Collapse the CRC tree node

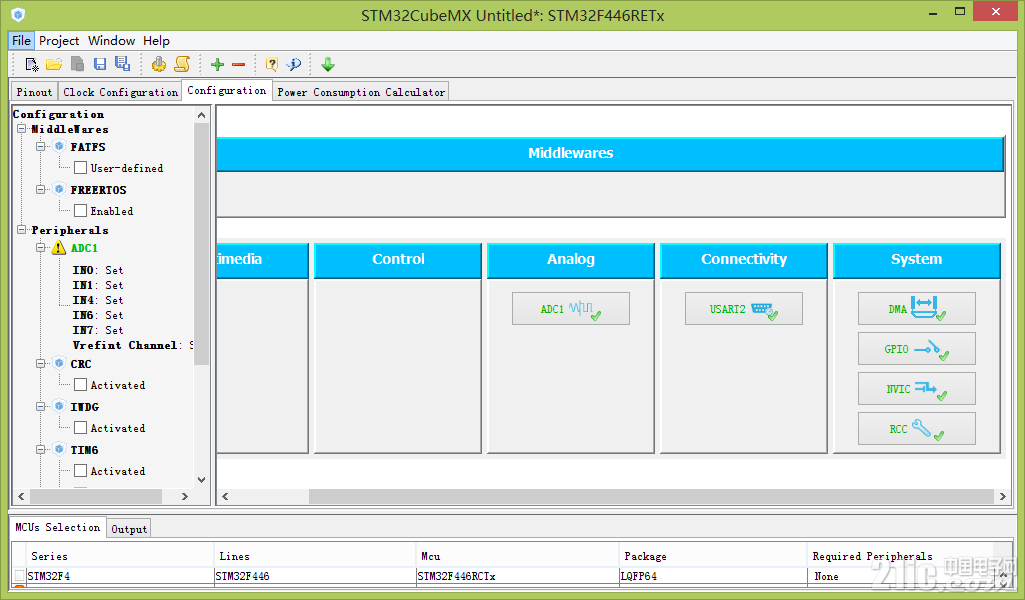point(41,363)
